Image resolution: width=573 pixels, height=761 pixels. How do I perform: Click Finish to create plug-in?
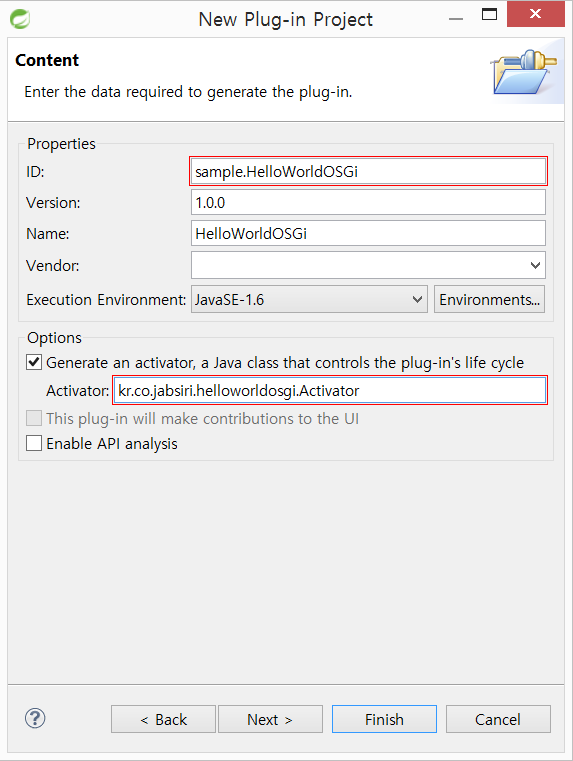pyautogui.click(x=384, y=719)
